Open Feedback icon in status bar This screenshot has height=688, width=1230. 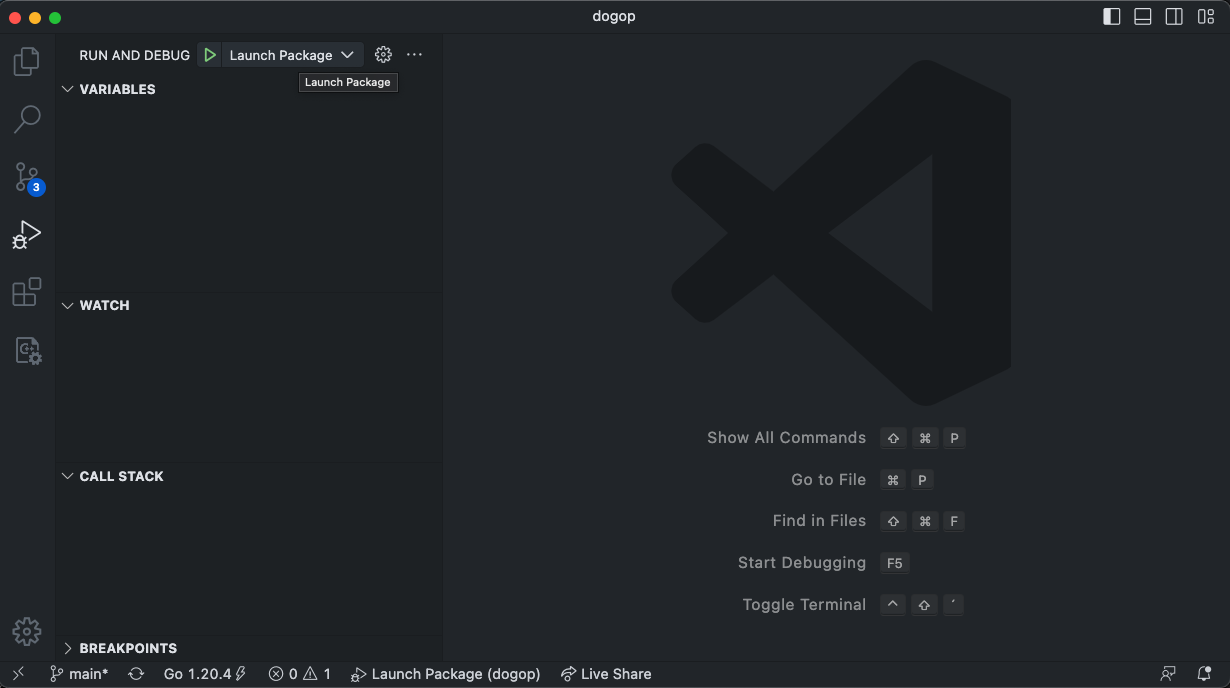coord(1168,674)
